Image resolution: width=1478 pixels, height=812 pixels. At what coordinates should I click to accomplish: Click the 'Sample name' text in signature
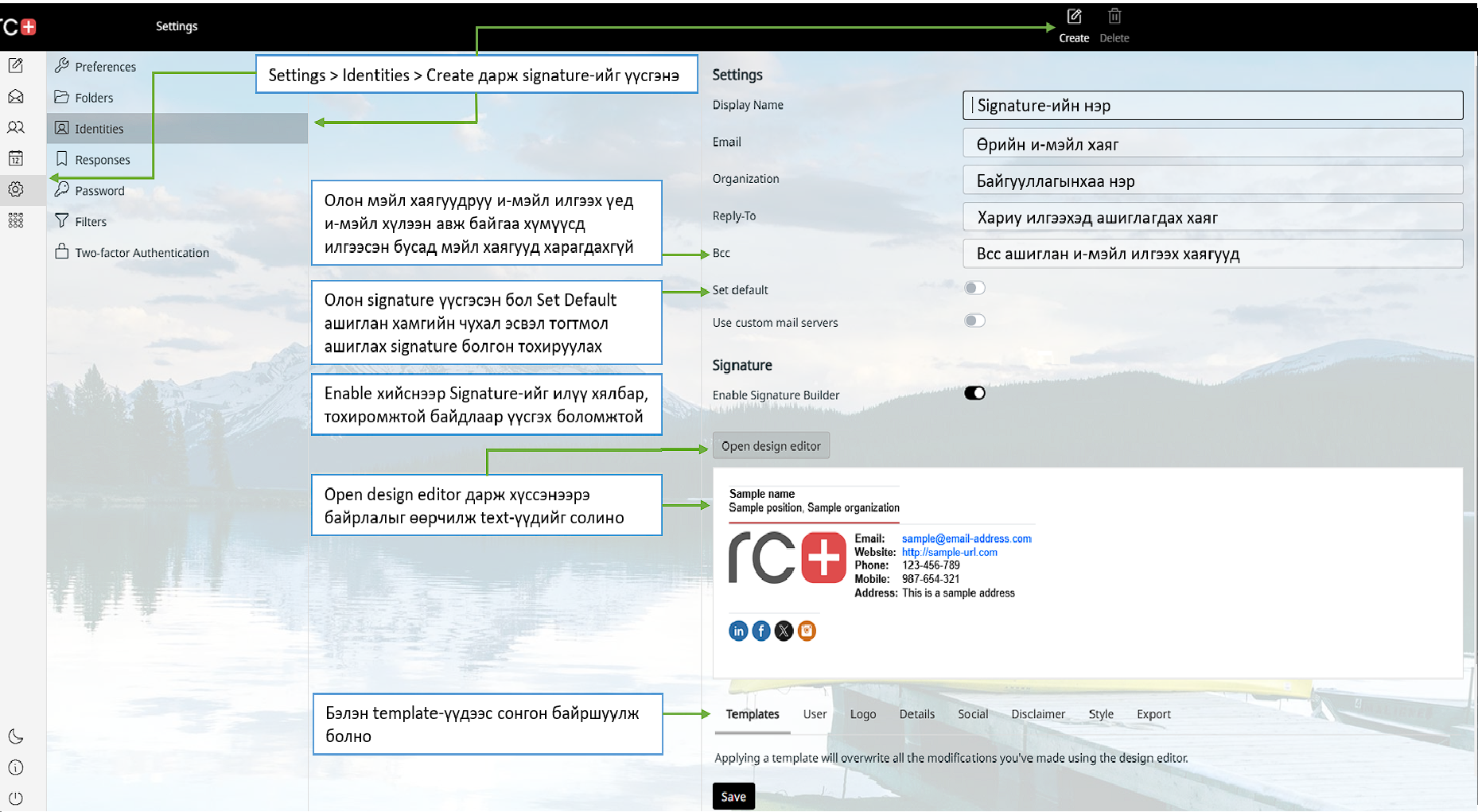[762, 494]
